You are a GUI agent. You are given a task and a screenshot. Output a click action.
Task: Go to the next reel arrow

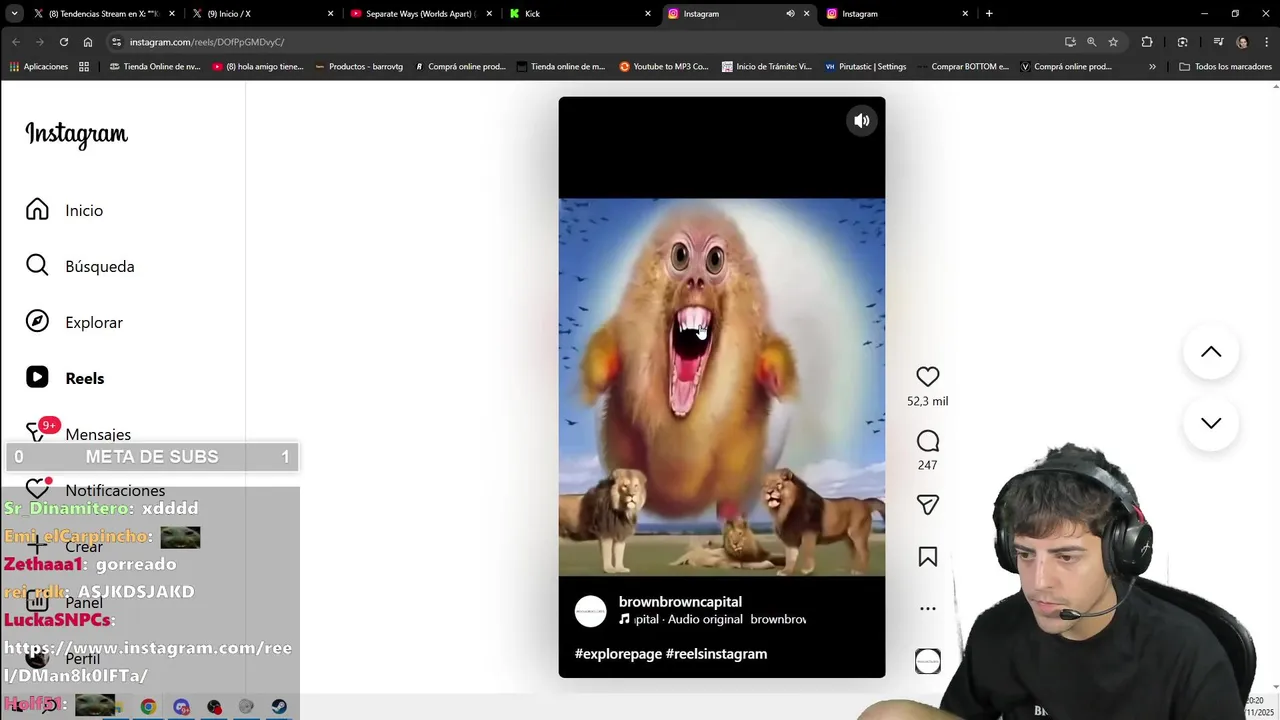click(1211, 423)
